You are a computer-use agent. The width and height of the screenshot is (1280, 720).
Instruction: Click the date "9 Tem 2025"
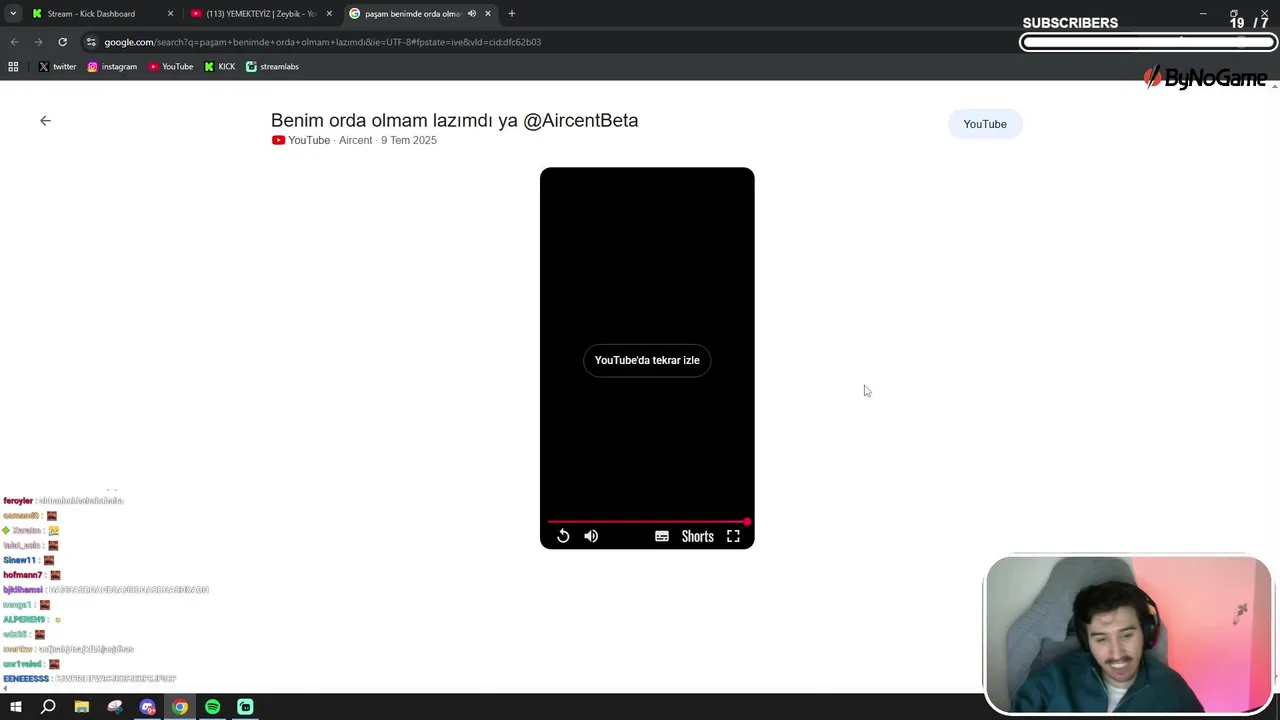tap(409, 140)
